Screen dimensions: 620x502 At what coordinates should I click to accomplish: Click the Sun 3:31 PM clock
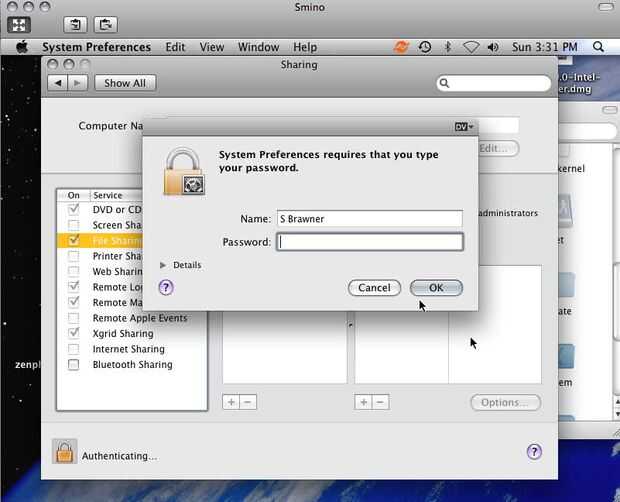pos(544,47)
